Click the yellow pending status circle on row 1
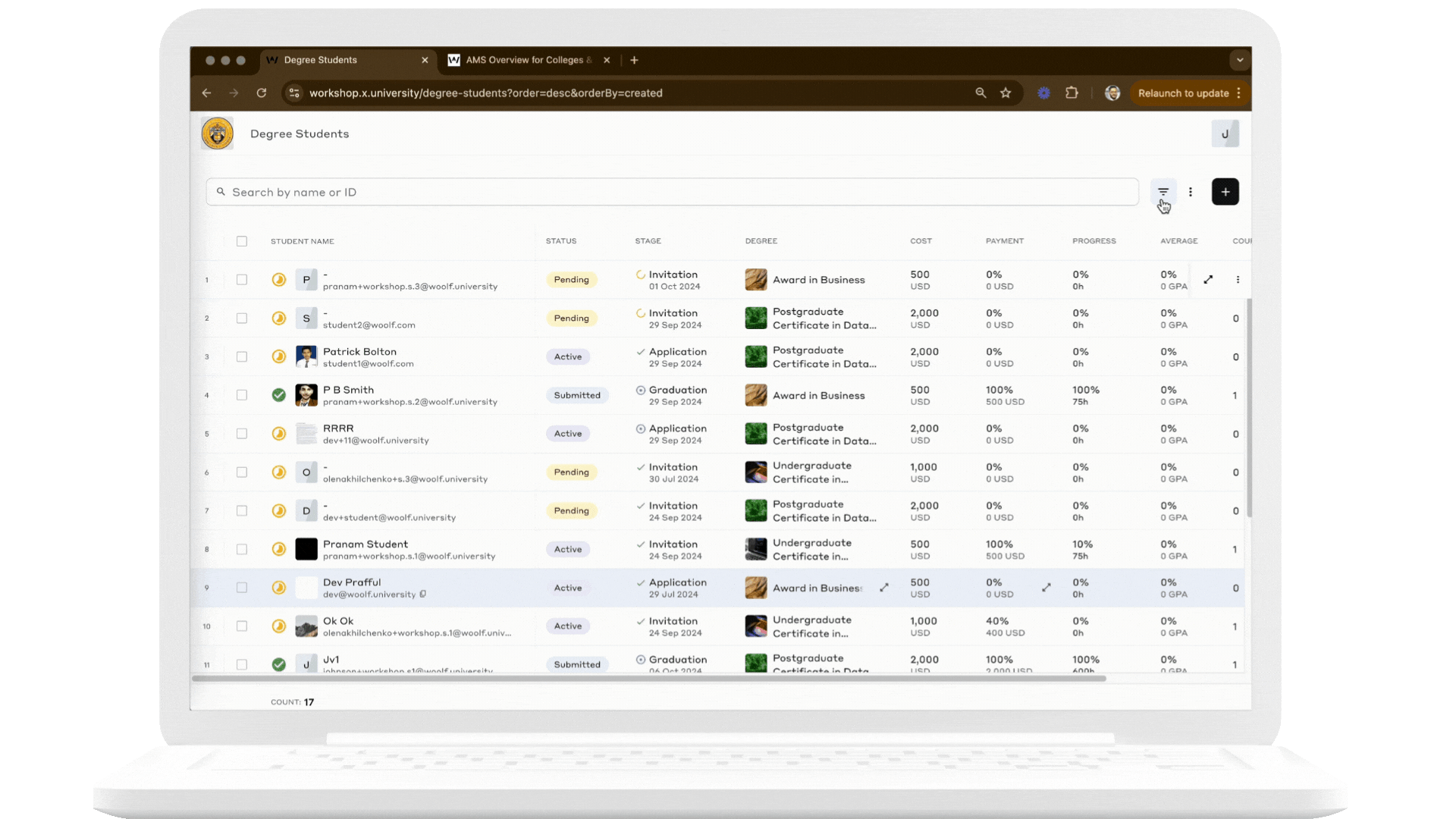The image size is (1456, 819). pos(279,279)
